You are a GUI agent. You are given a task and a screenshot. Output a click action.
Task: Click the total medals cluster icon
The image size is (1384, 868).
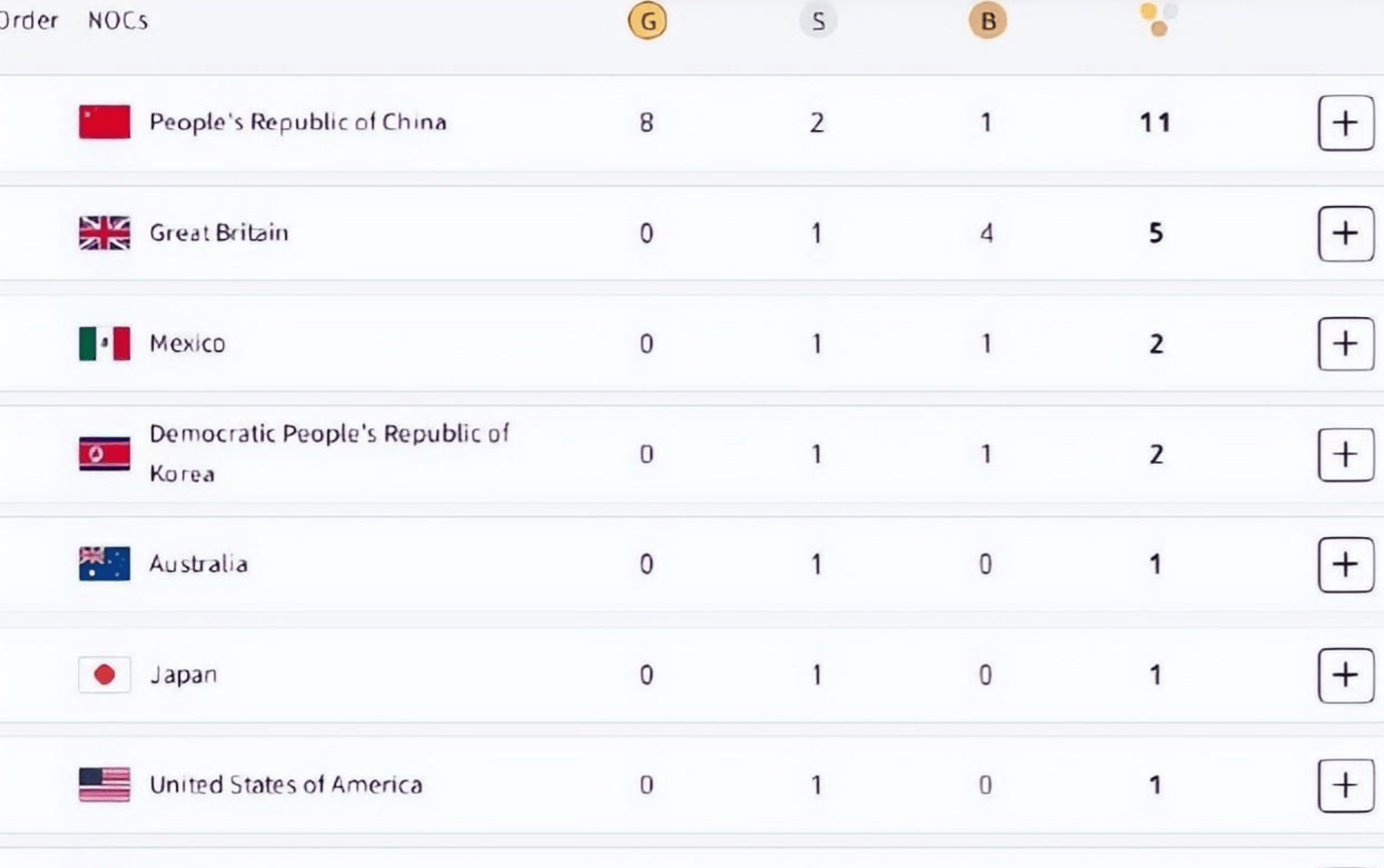coord(1159,19)
